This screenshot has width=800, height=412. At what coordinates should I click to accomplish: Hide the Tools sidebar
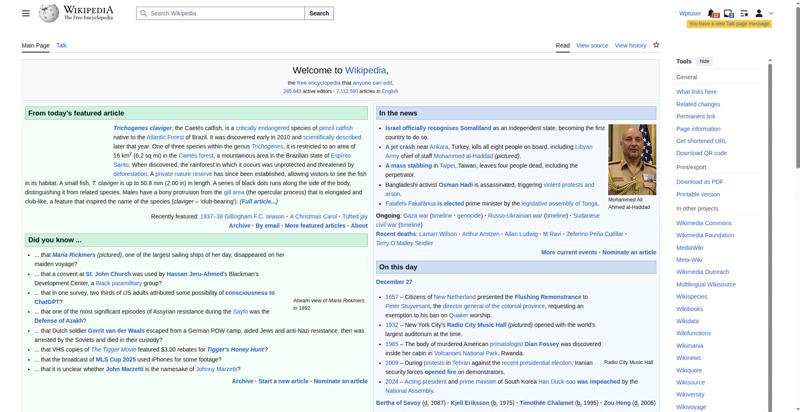point(705,61)
